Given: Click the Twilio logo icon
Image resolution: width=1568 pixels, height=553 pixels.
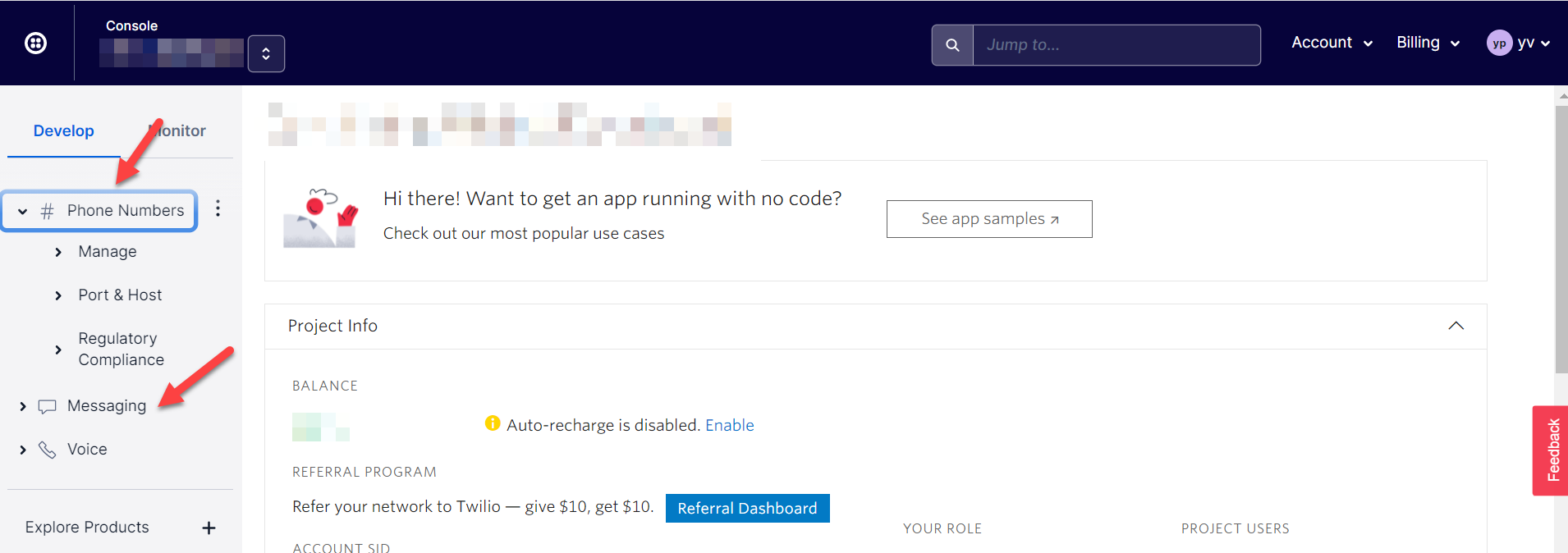Looking at the screenshot, I should (x=36, y=43).
